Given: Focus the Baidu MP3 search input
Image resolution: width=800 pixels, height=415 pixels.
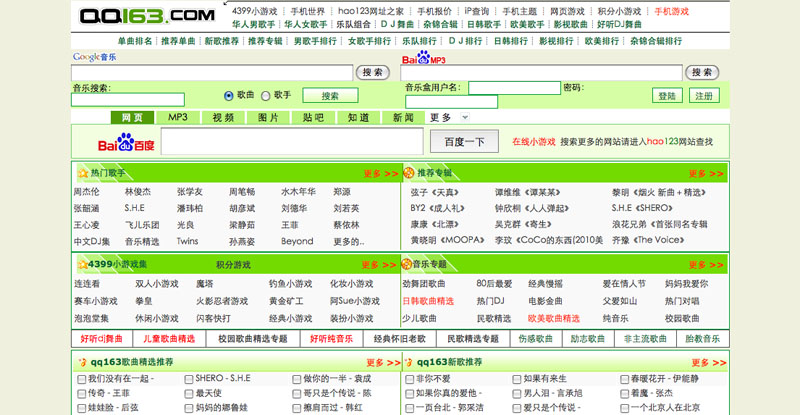Looking at the screenshot, I should coord(541,72).
